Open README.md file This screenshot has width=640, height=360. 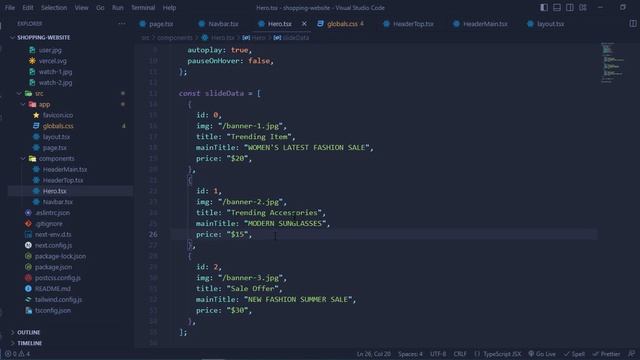[53, 289]
